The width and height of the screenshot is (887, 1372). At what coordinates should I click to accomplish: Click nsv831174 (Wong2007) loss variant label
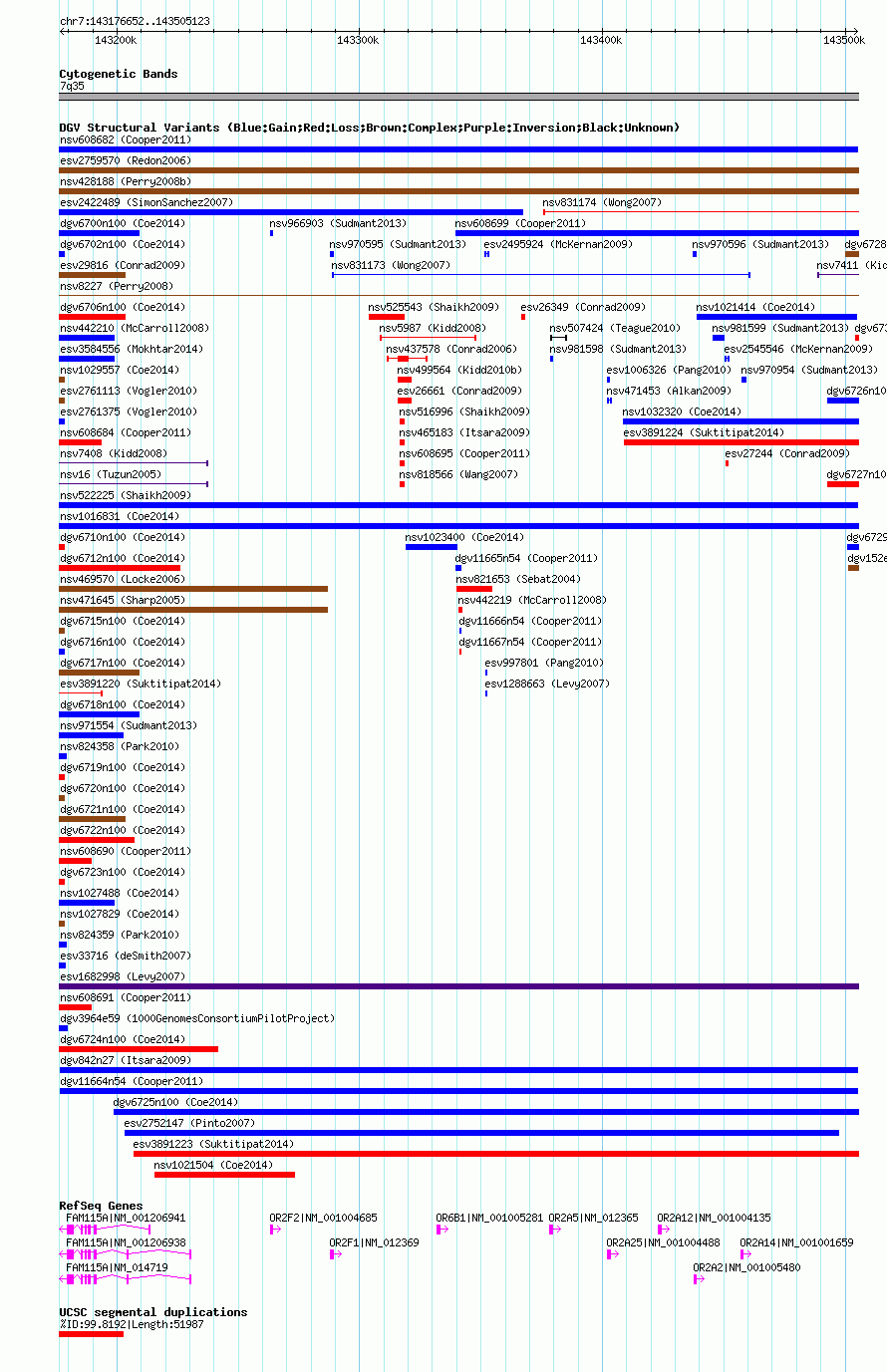(x=602, y=202)
